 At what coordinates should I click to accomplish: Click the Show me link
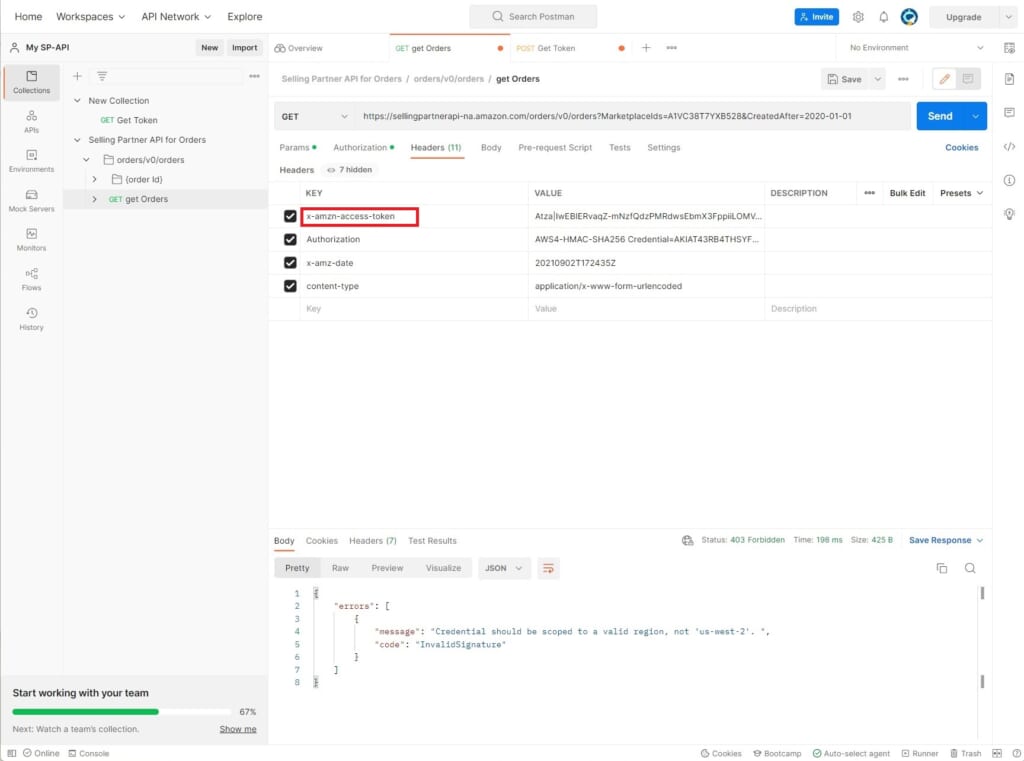(x=238, y=729)
